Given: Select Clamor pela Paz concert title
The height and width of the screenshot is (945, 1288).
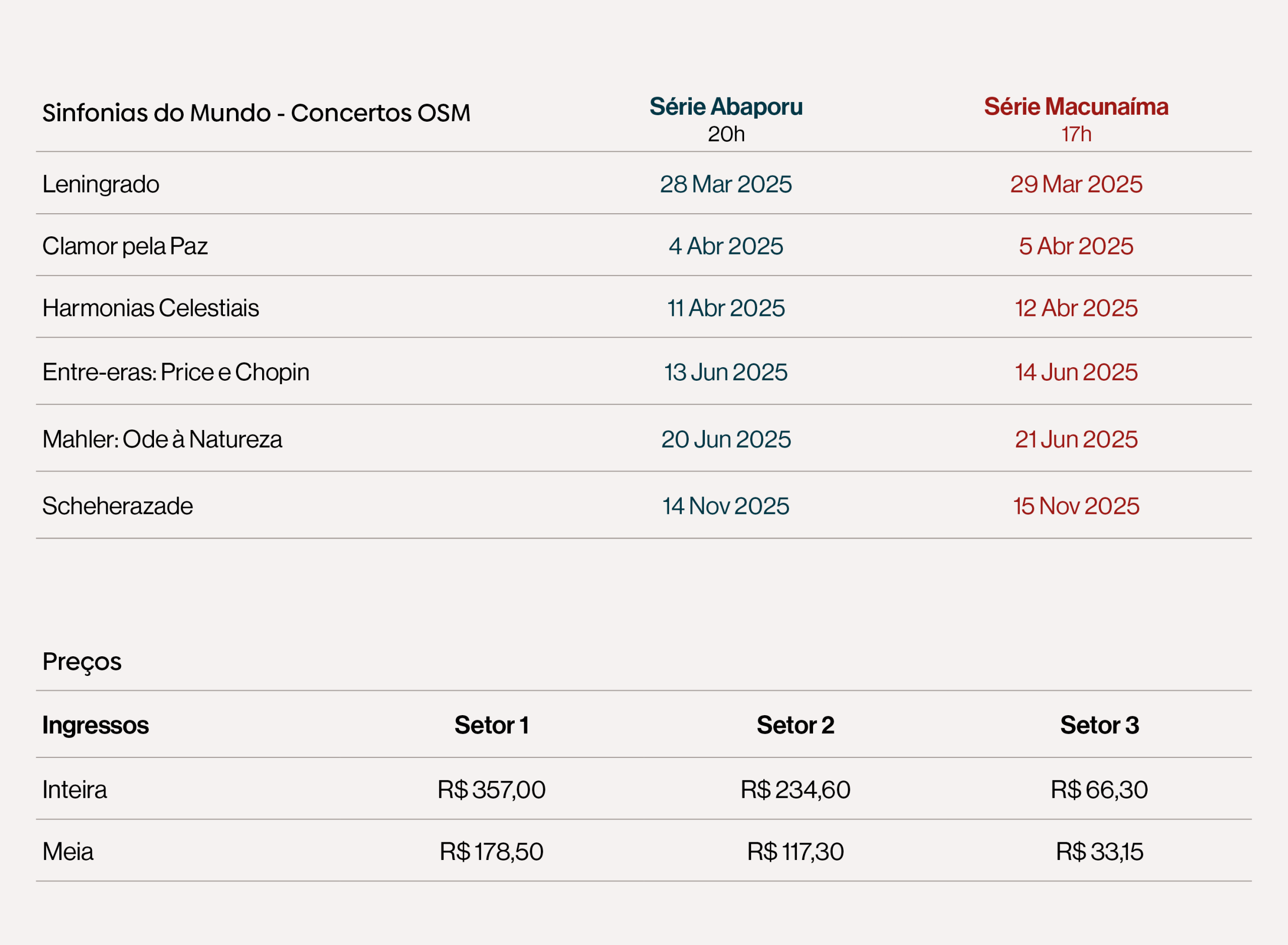Looking at the screenshot, I should click(125, 246).
